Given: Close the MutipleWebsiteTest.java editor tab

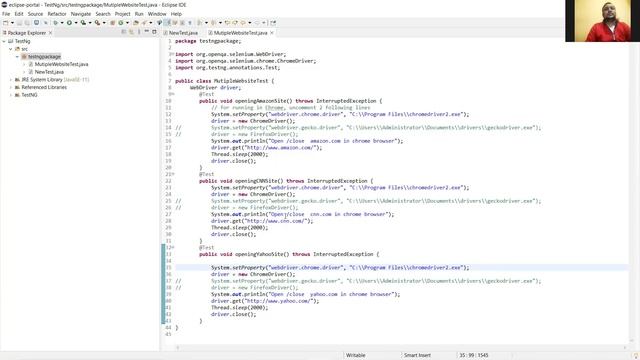Looking at the screenshot, I should tap(272, 33).
